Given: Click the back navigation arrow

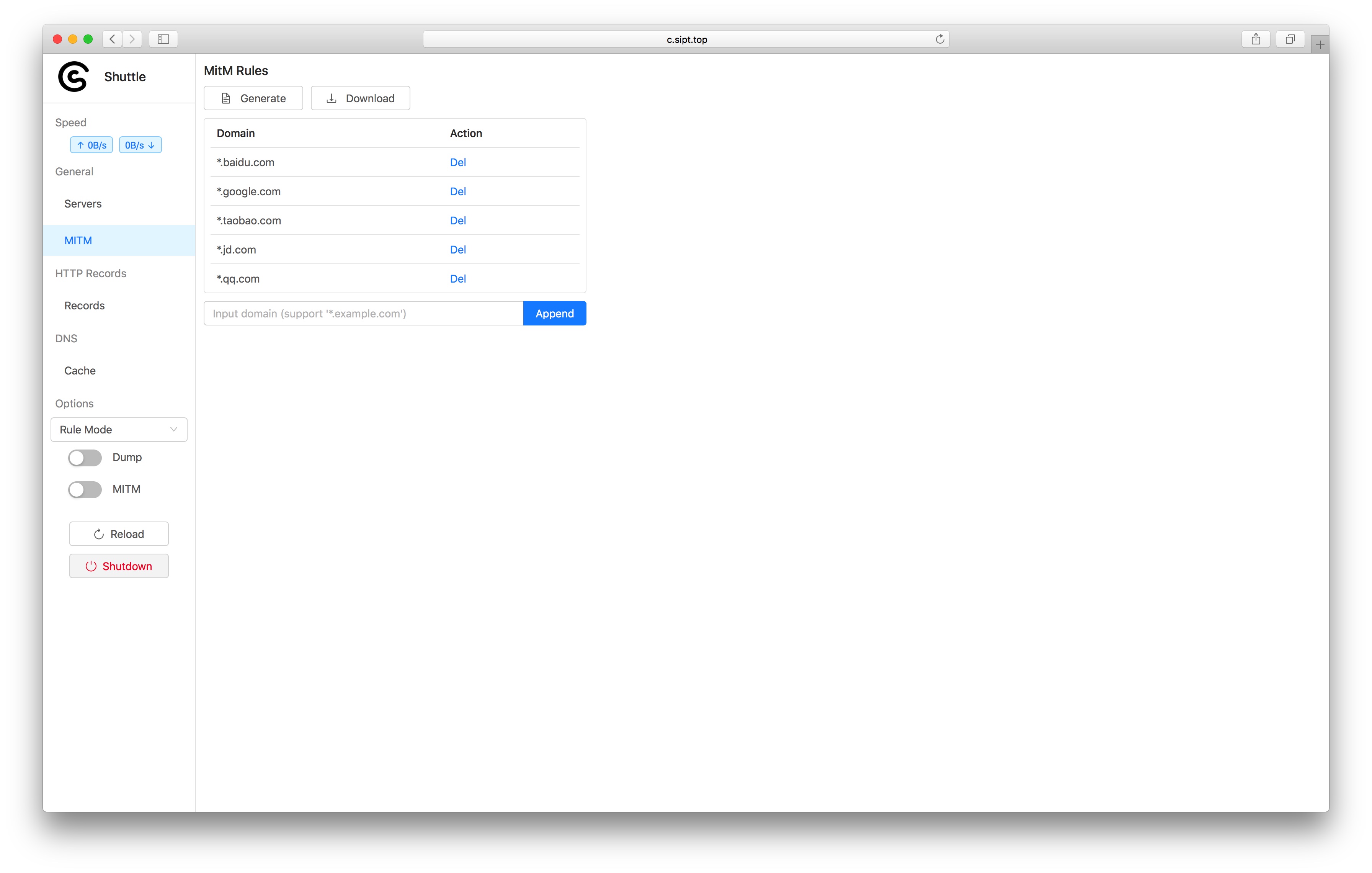Looking at the screenshot, I should coord(113,38).
